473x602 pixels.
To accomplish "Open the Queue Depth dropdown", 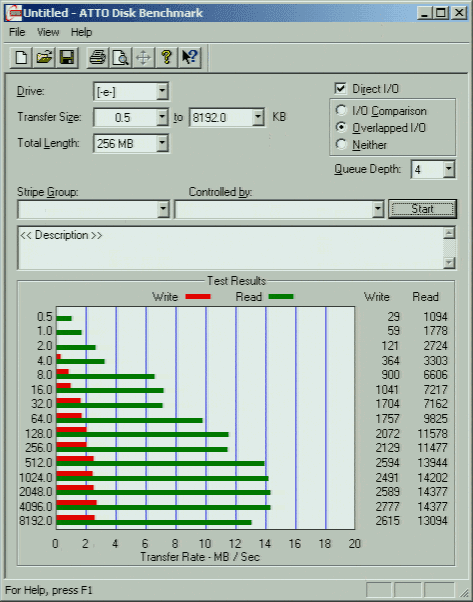I will 448,169.
